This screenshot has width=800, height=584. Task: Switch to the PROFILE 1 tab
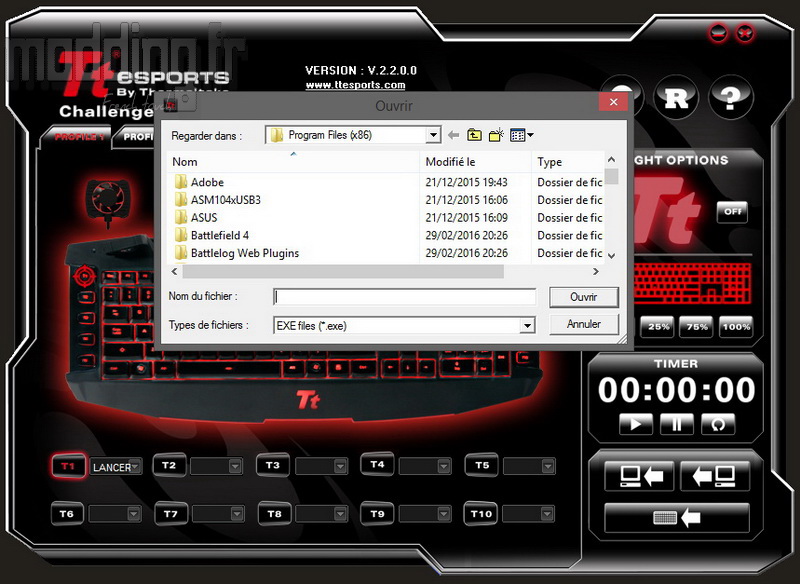tap(78, 137)
